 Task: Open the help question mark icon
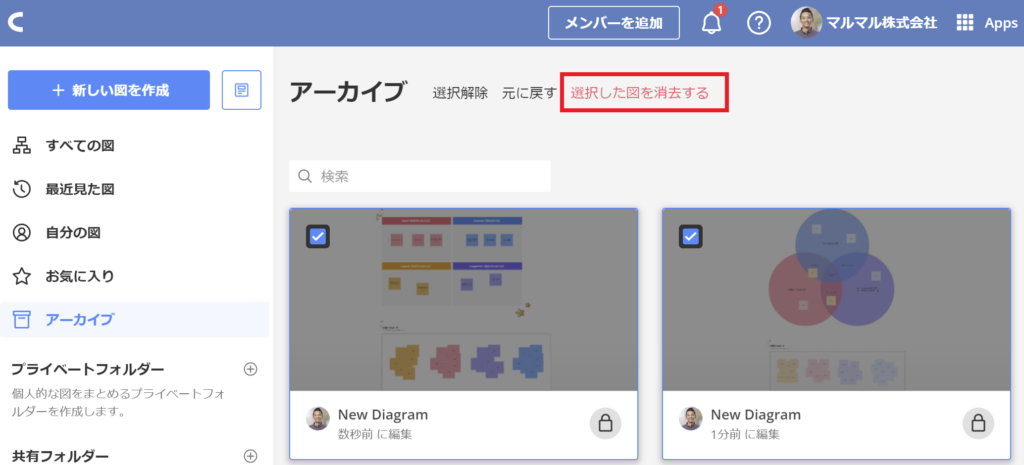pyautogui.click(x=759, y=23)
